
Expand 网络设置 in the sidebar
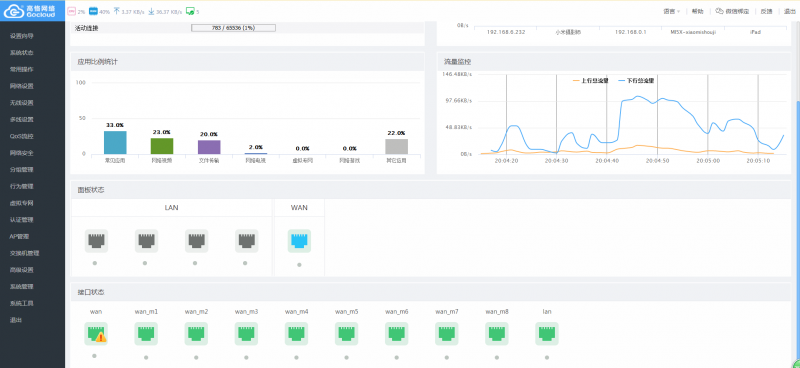pos(21,86)
